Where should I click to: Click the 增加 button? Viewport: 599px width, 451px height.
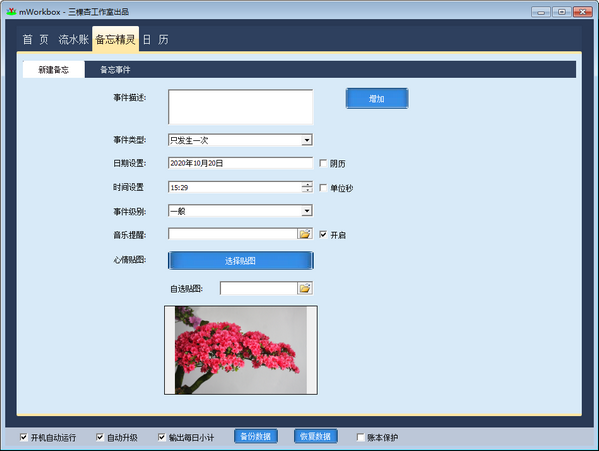377,99
